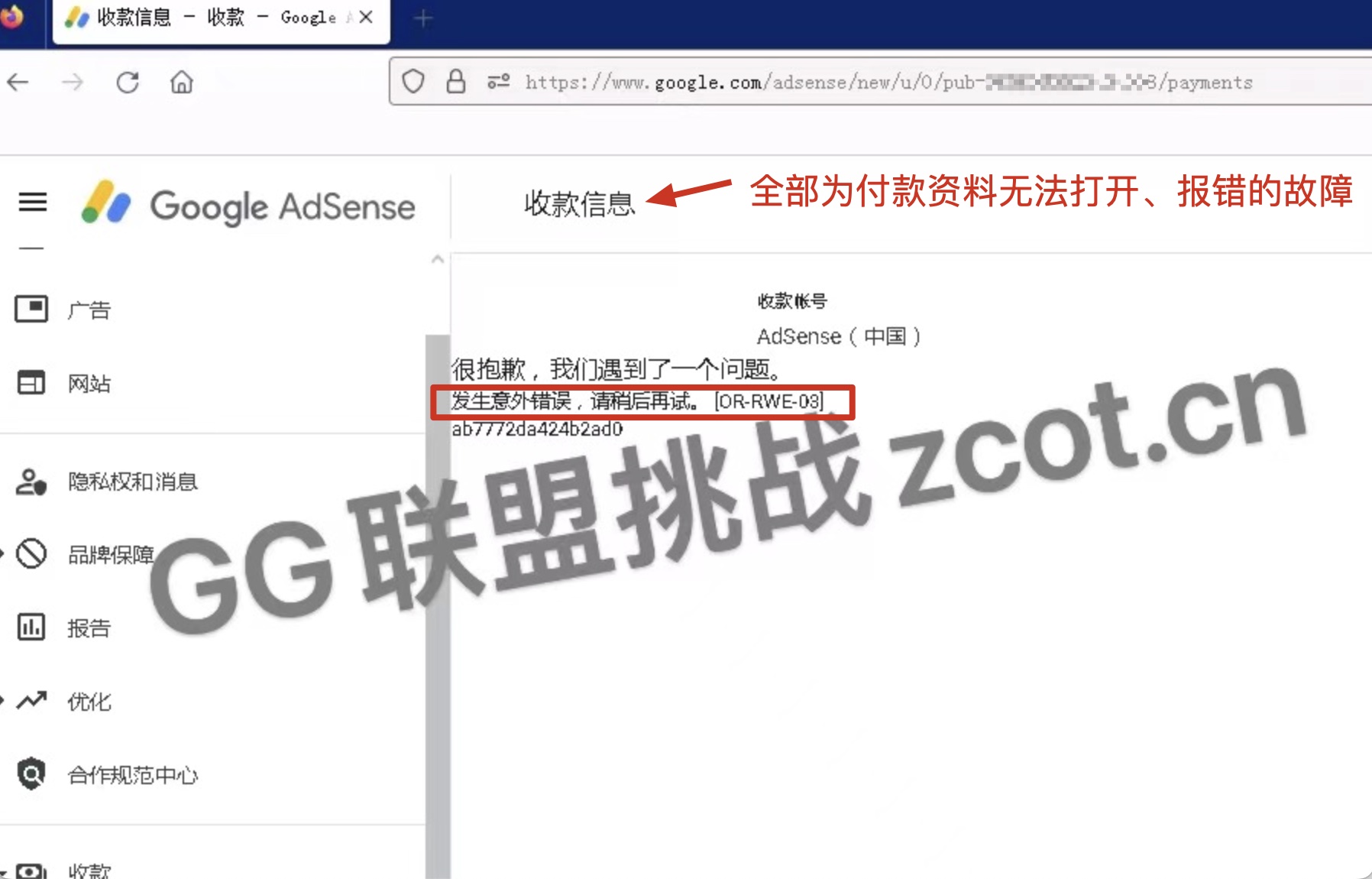
Task: Expand the 优化 submenu arrow
Action: pos(2,699)
